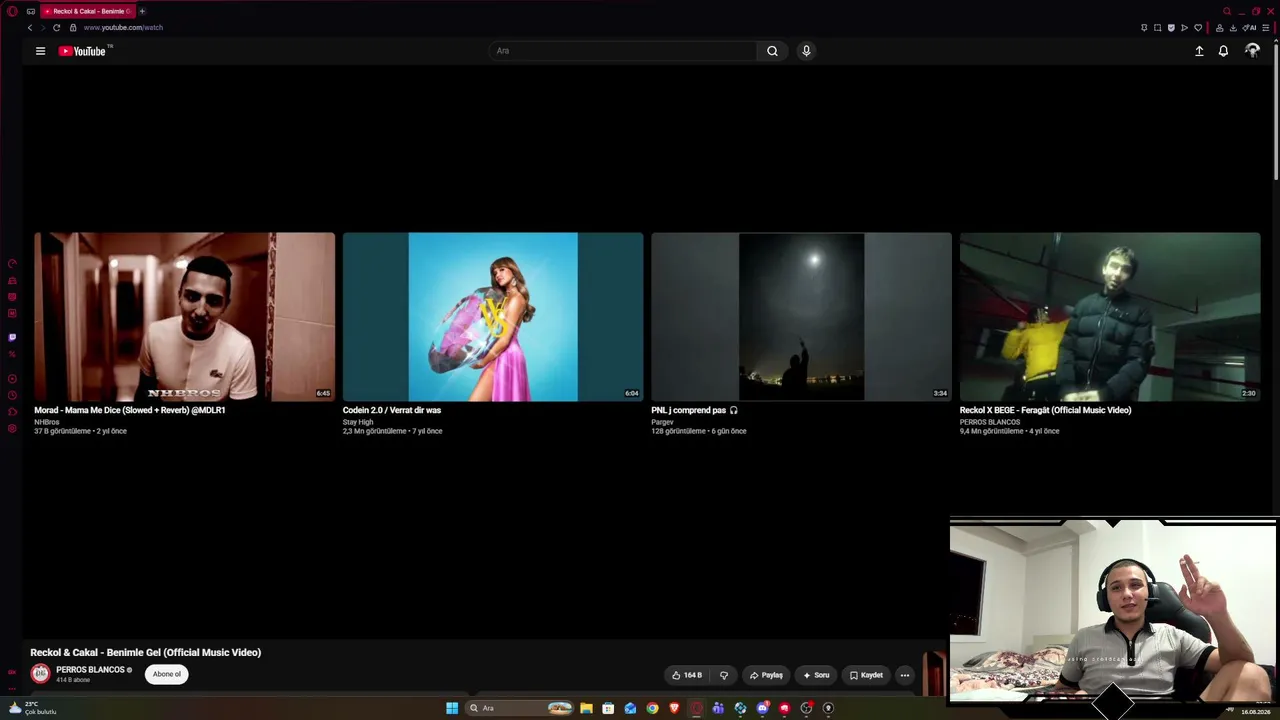Open the tab islands/workspaces icon
This screenshot has height=720, width=1280.
[31, 11]
